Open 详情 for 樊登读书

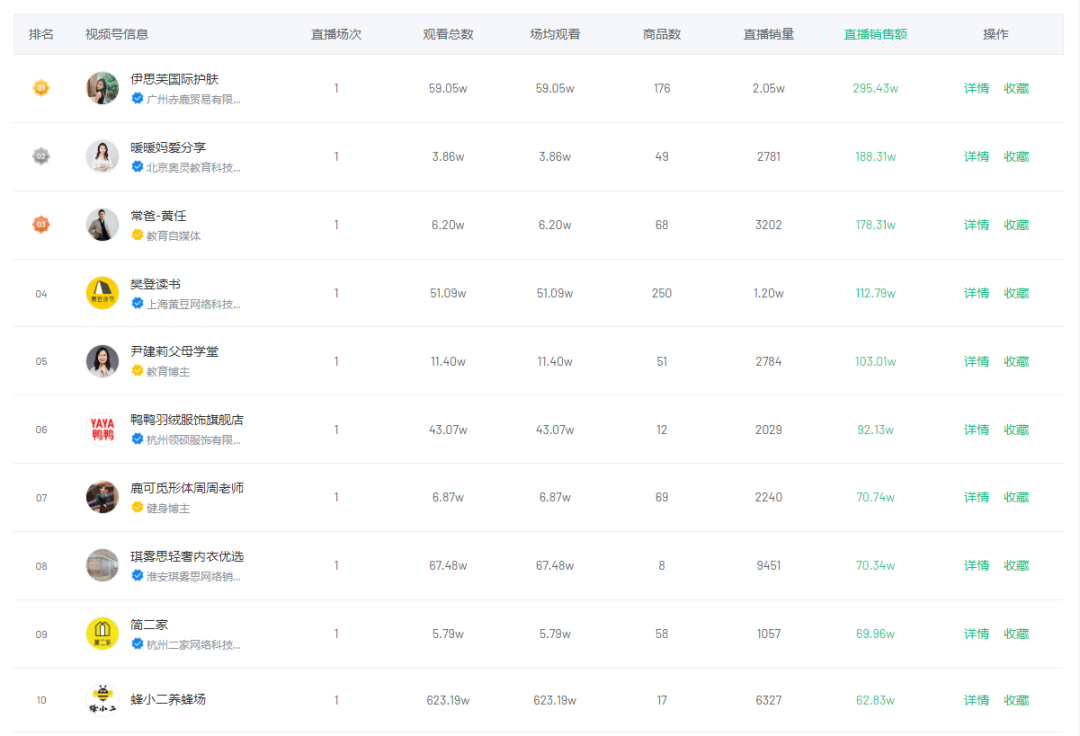pyautogui.click(x=976, y=293)
